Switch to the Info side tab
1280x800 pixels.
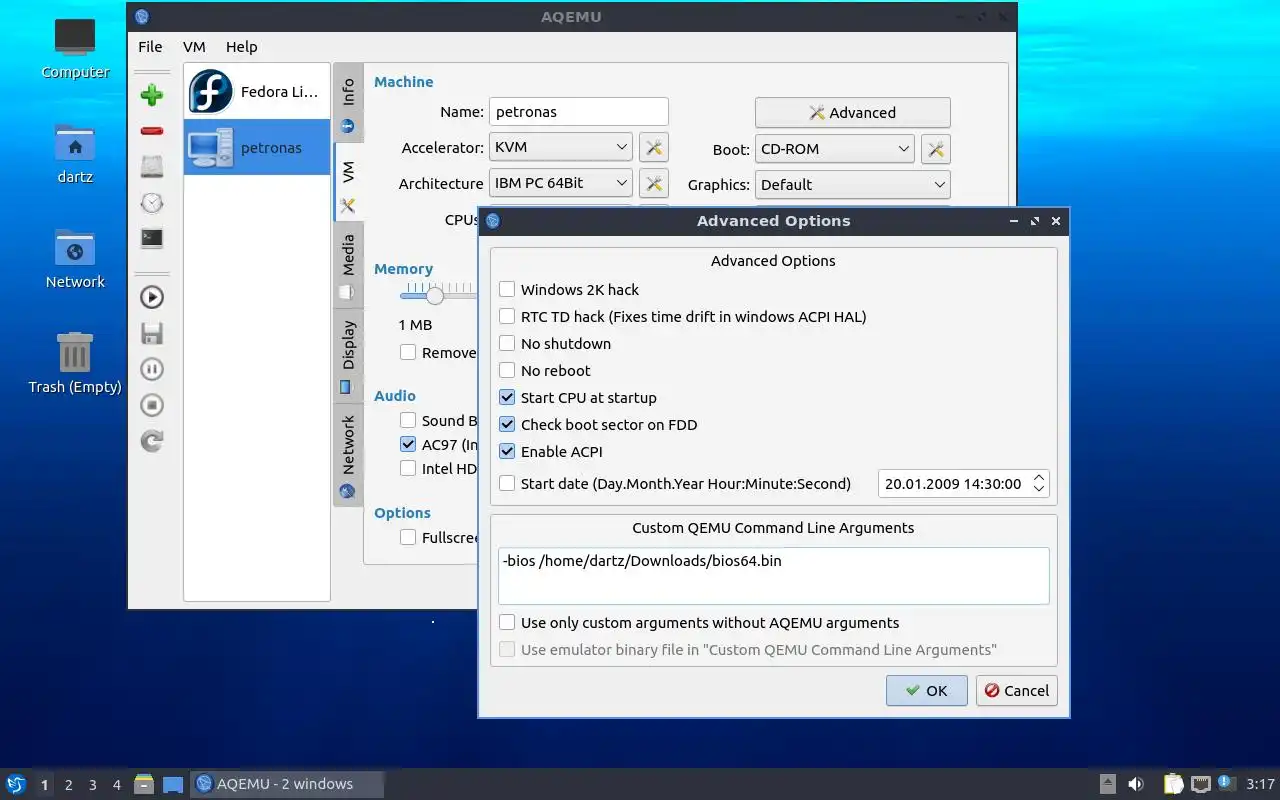(348, 105)
